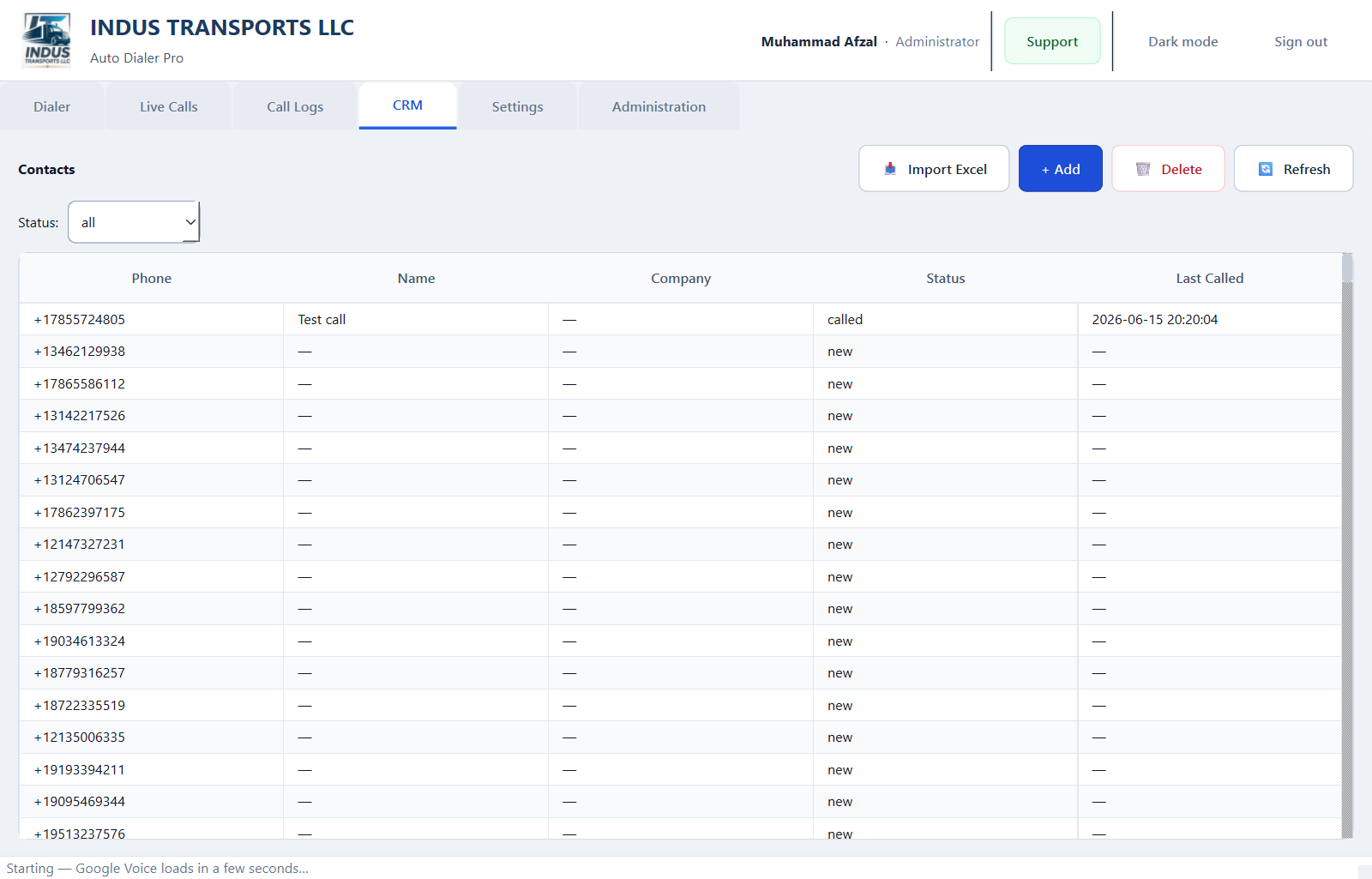Screen dimensions: 1372x879
Task: Go to the Settings tab
Action: [x=517, y=106]
